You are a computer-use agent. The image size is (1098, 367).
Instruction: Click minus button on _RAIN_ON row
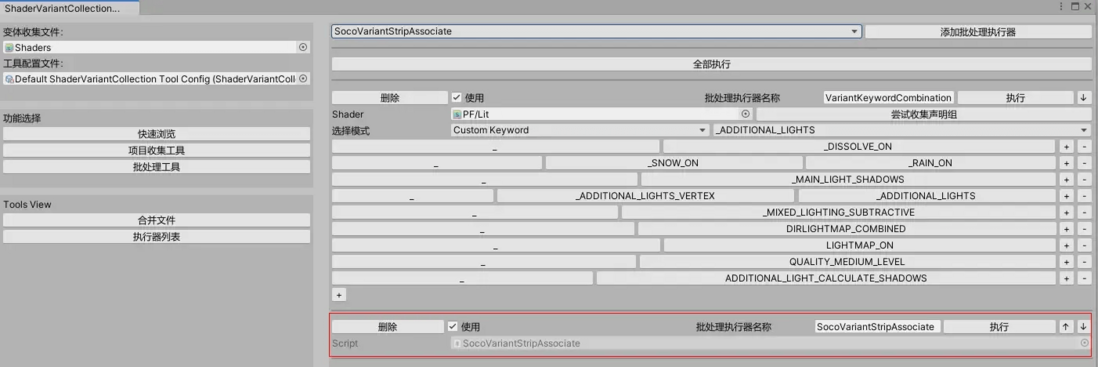click(x=1083, y=163)
